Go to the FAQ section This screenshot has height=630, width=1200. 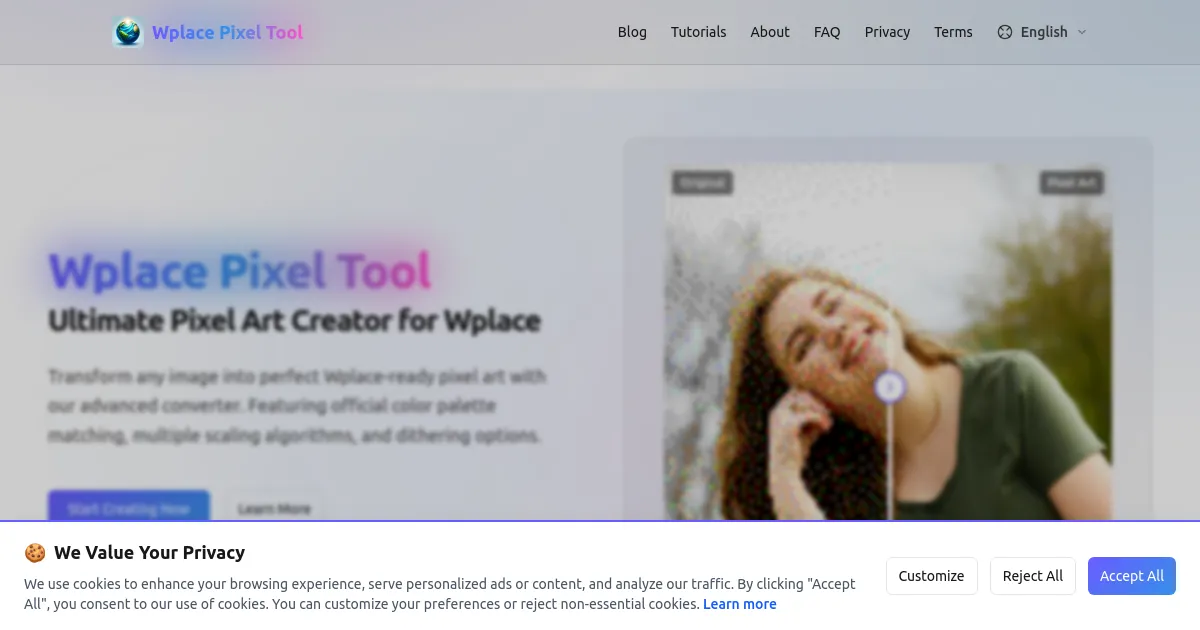coord(827,32)
